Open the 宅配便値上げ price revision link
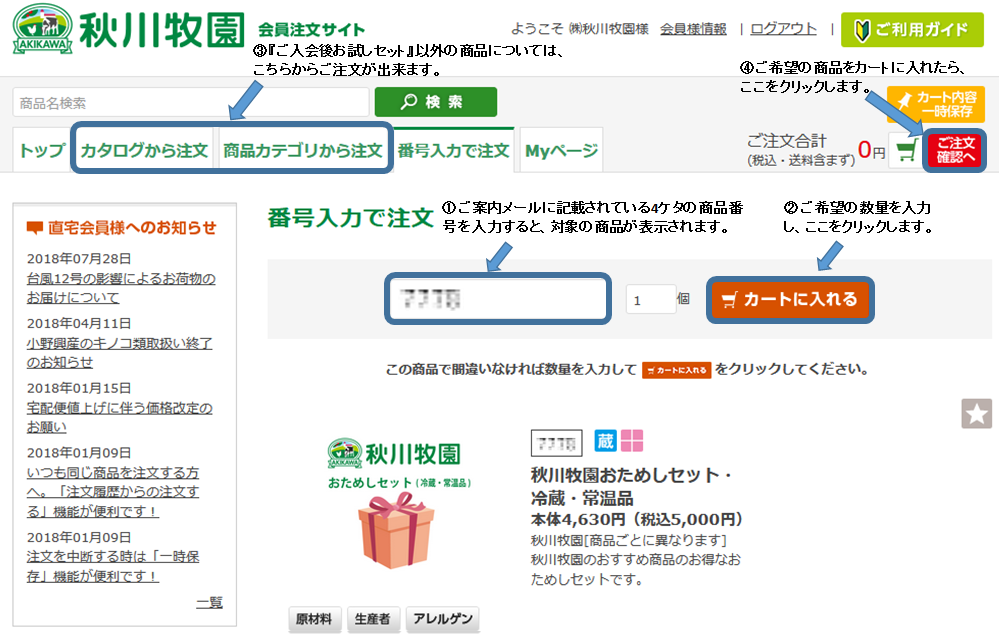Image resolution: width=999 pixels, height=637 pixels. coord(120,417)
